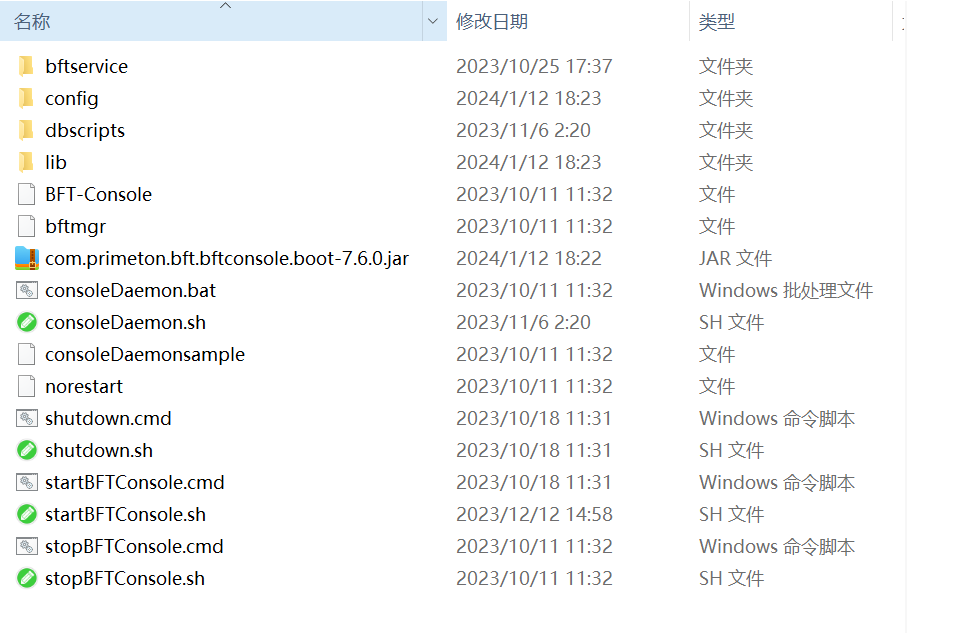
Task: Click the norestart file icon
Action: tap(26, 386)
